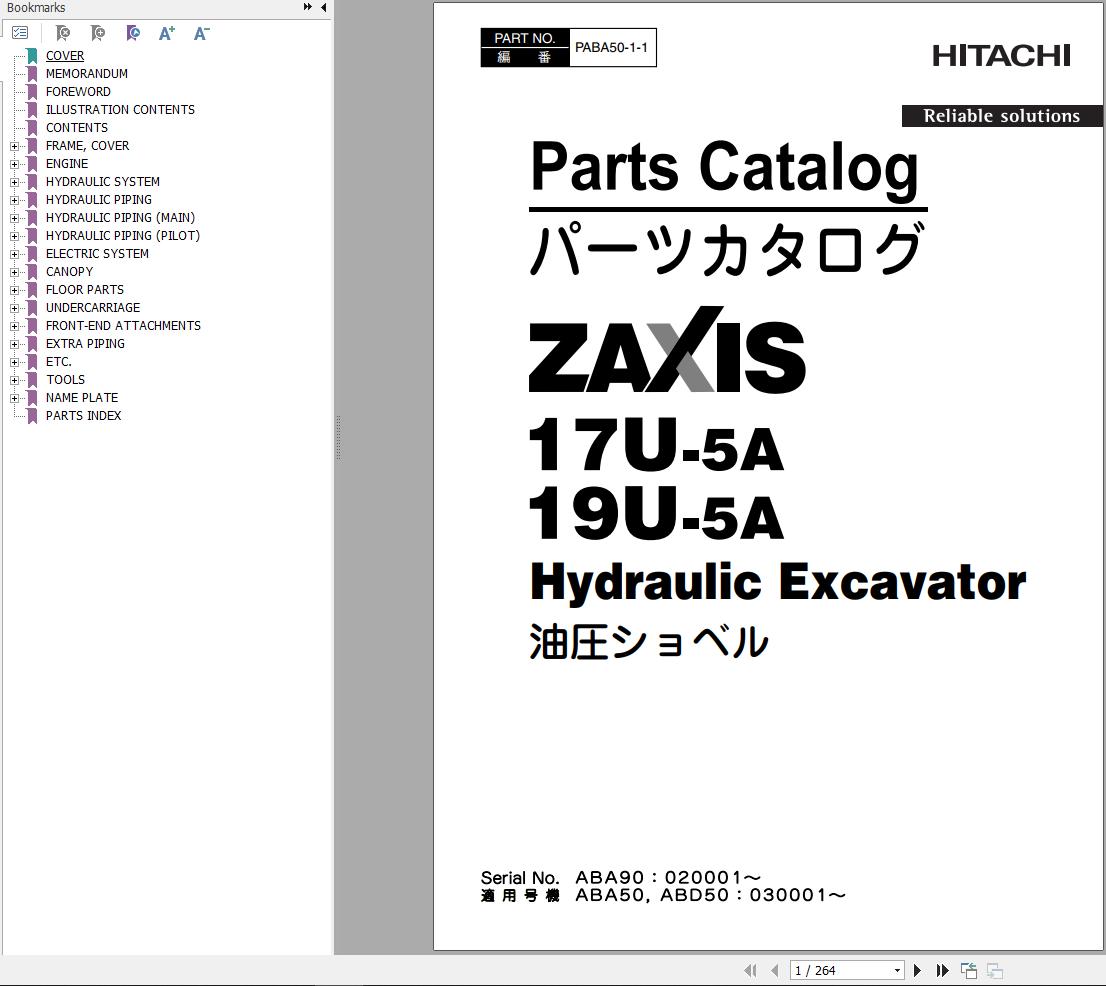Select the UNDERCARRIAGE bookmark
This screenshot has width=1106, height=986.
pos(93,308)
